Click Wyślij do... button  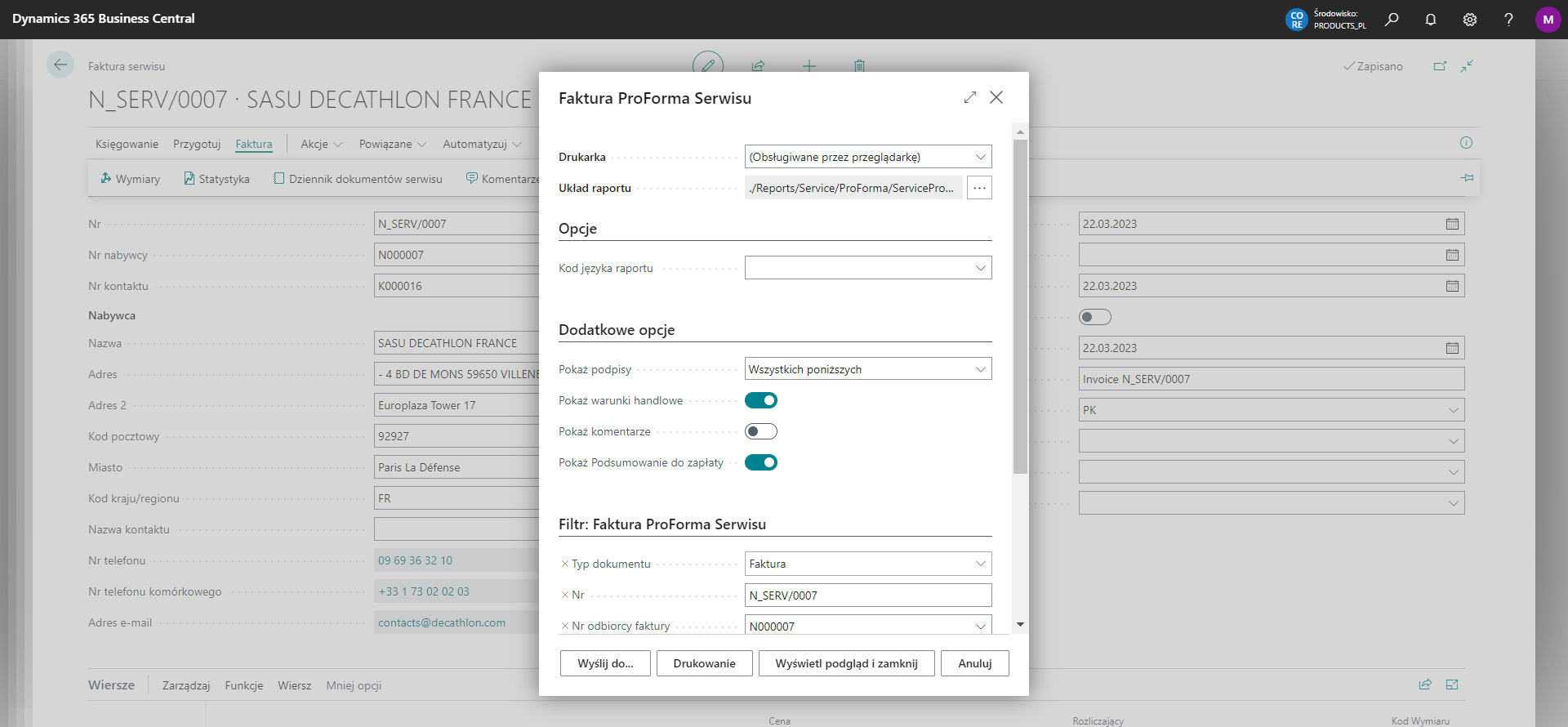[605, 663]
